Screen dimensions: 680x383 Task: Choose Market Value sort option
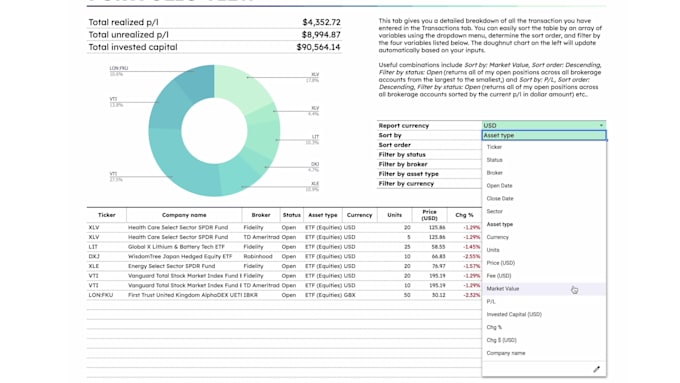coord(544,289)
